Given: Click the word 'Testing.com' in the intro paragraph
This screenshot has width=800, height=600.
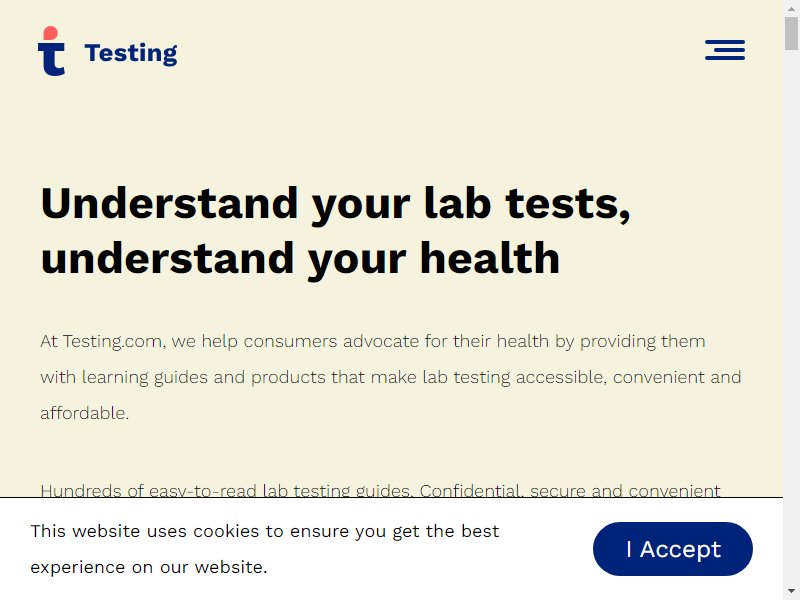Looking at the screenshot, I should point(114,341).
